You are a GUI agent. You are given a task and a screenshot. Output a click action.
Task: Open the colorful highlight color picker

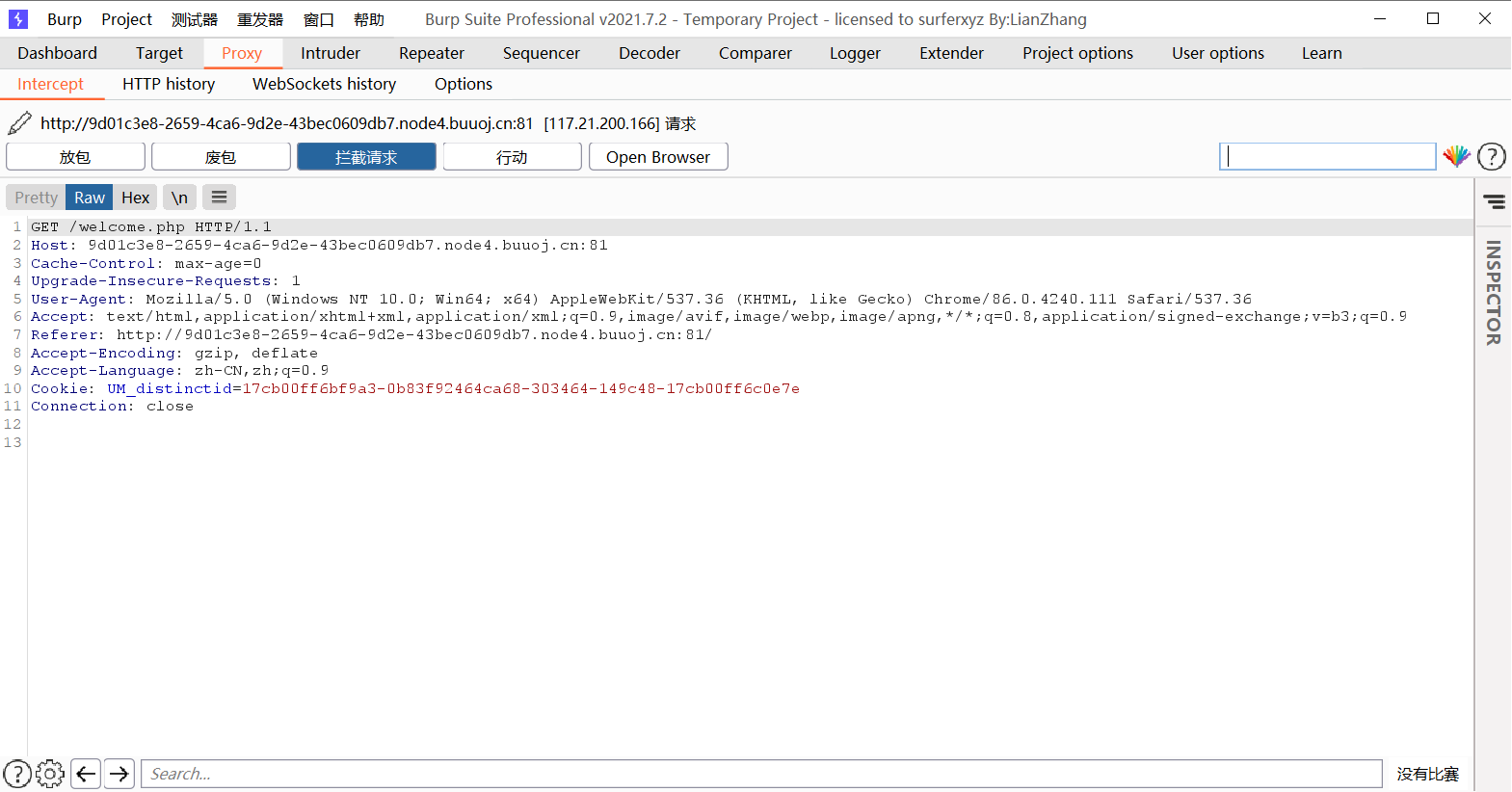pos(1456,156)
